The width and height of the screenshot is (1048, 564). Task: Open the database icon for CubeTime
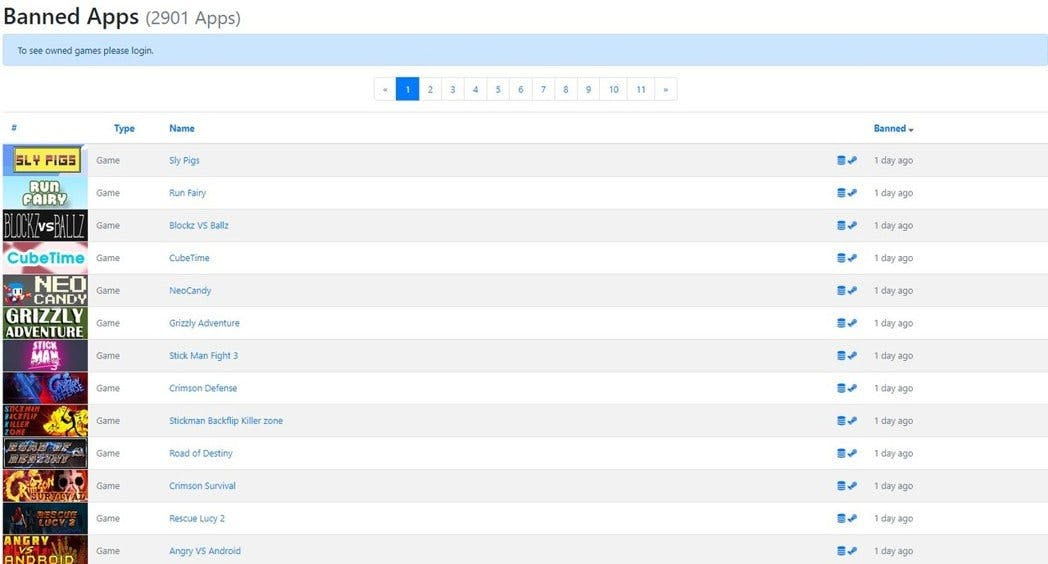(x=841, y=258)
